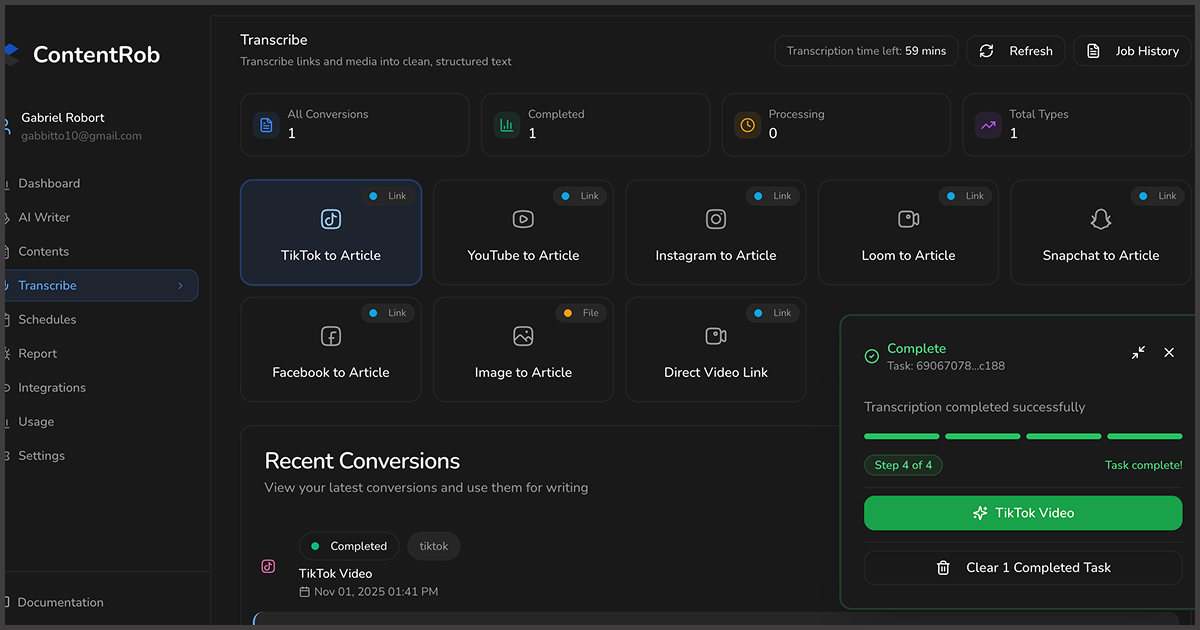Select the Snapchat to Article tool
This screenshot has width=1200, height=630.
(1100, 232)
